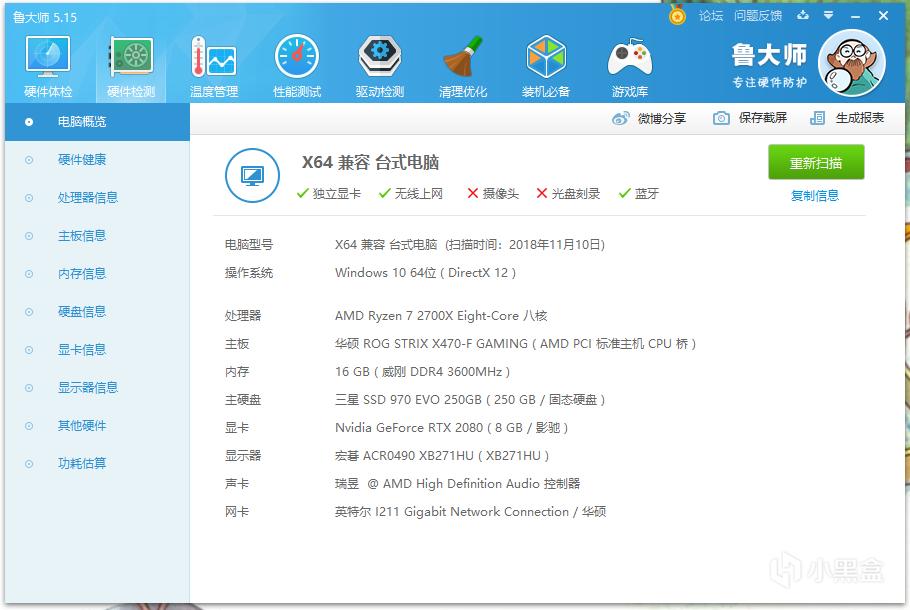Click the 主硬盘 row label
Screen dimensions: 910x610
[243, 399]
